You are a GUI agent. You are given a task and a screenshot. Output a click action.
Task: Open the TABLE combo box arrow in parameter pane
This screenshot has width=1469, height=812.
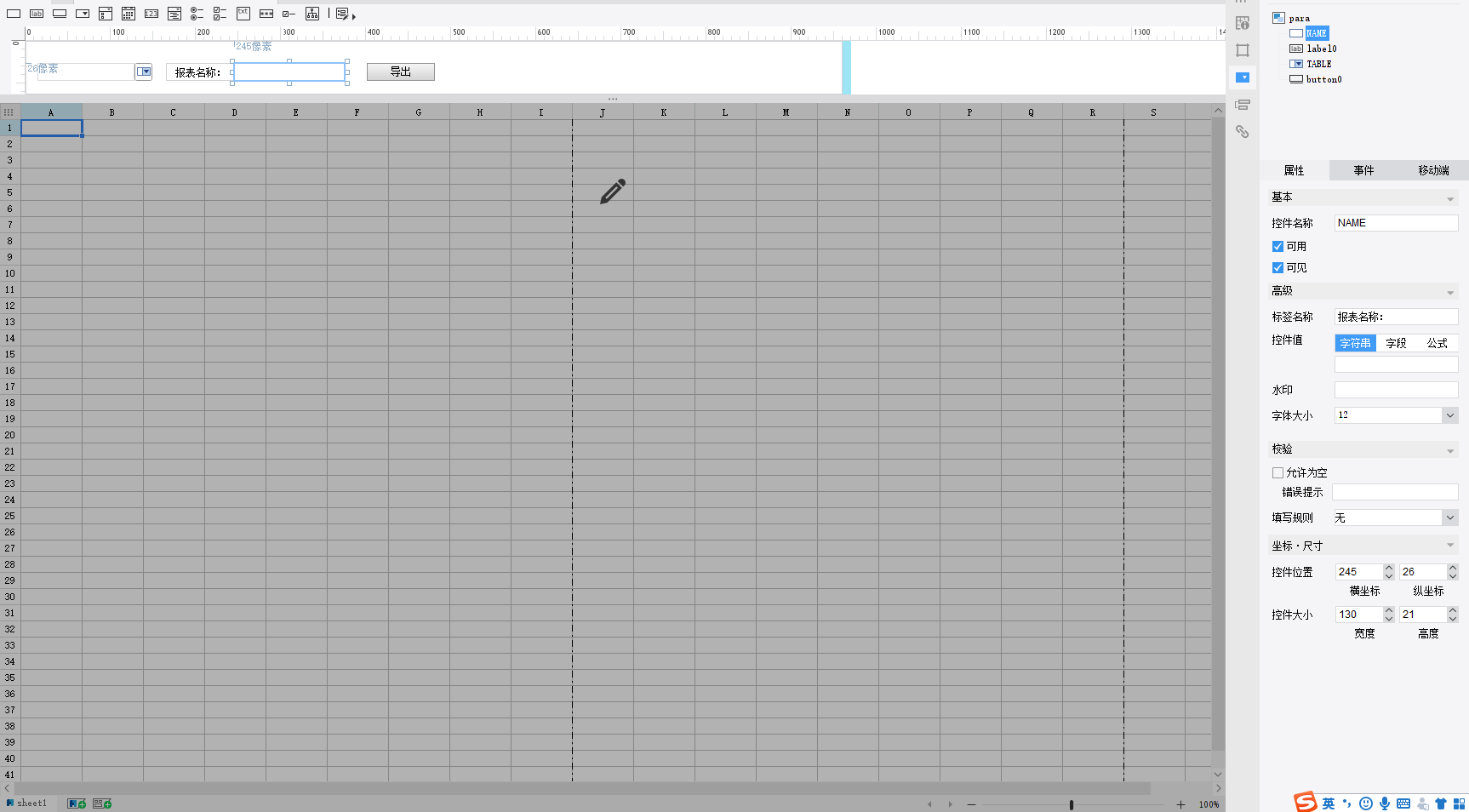144,72
